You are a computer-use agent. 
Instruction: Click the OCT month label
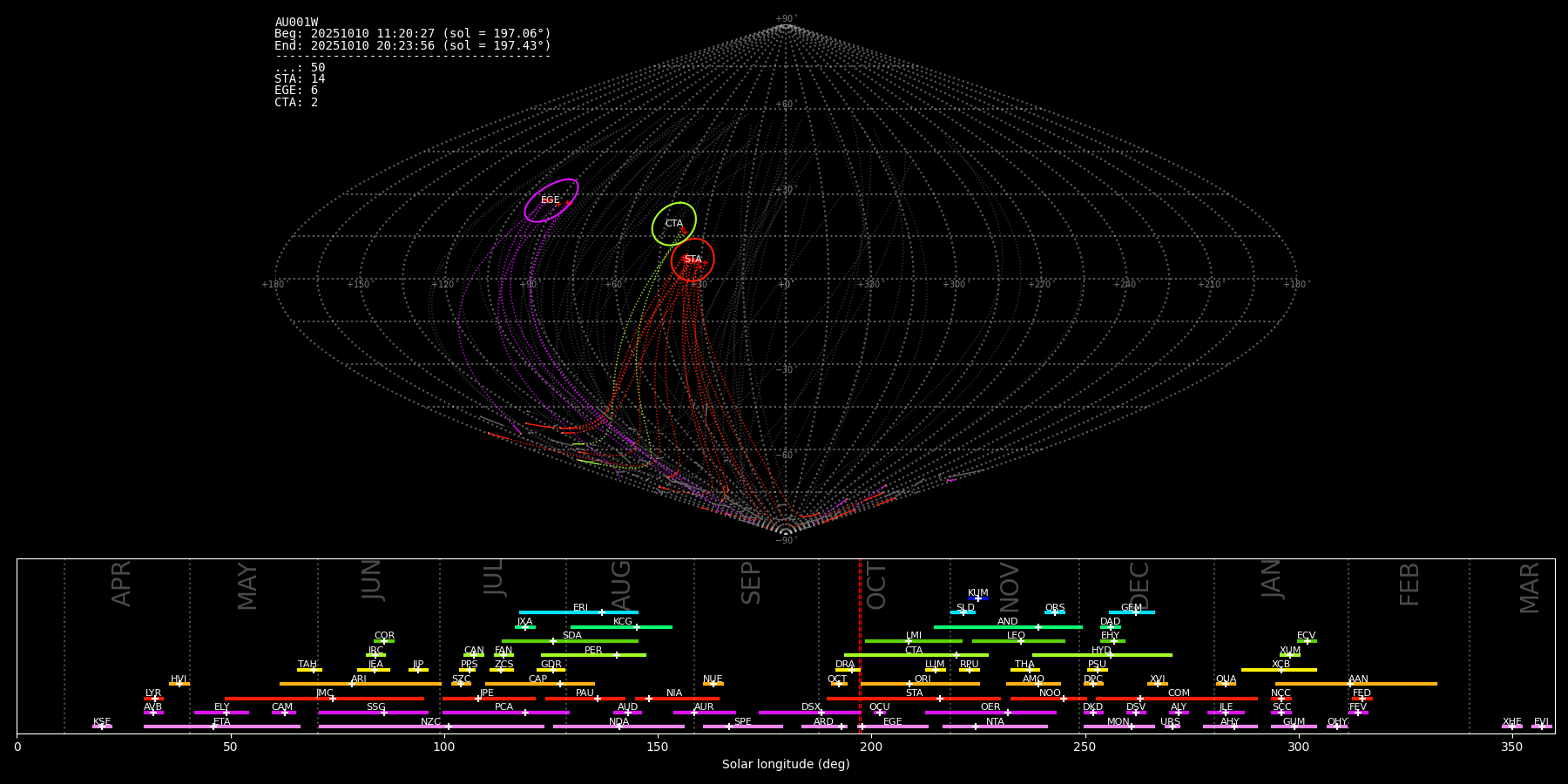tap(876, 585)
